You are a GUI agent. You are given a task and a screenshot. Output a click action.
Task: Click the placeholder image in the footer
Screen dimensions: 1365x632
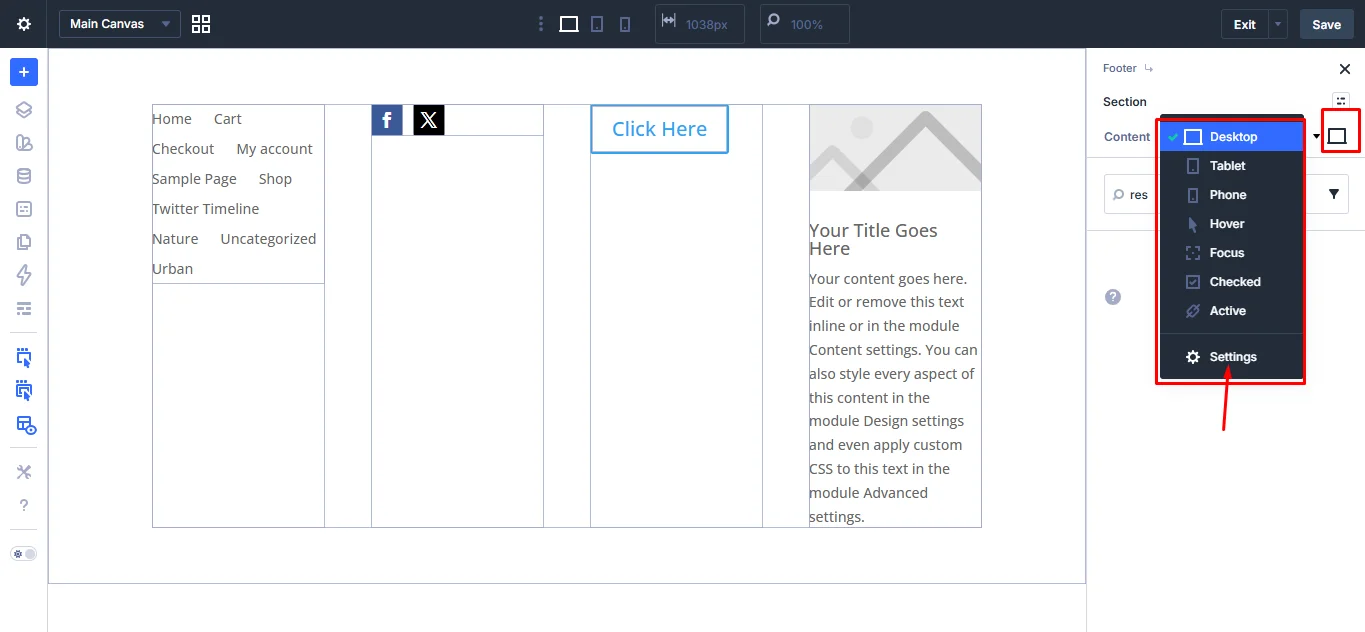point(895,148)
